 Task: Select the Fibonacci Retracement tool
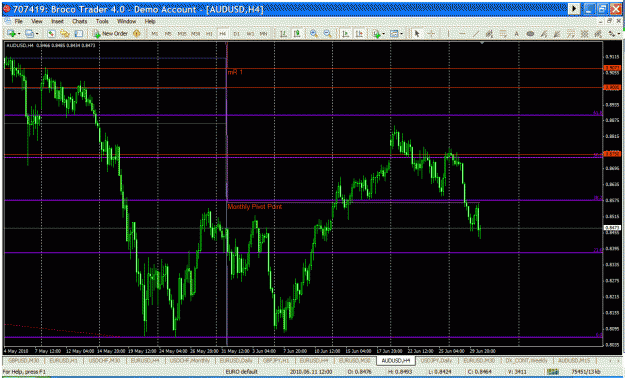(x=503, y=34)
